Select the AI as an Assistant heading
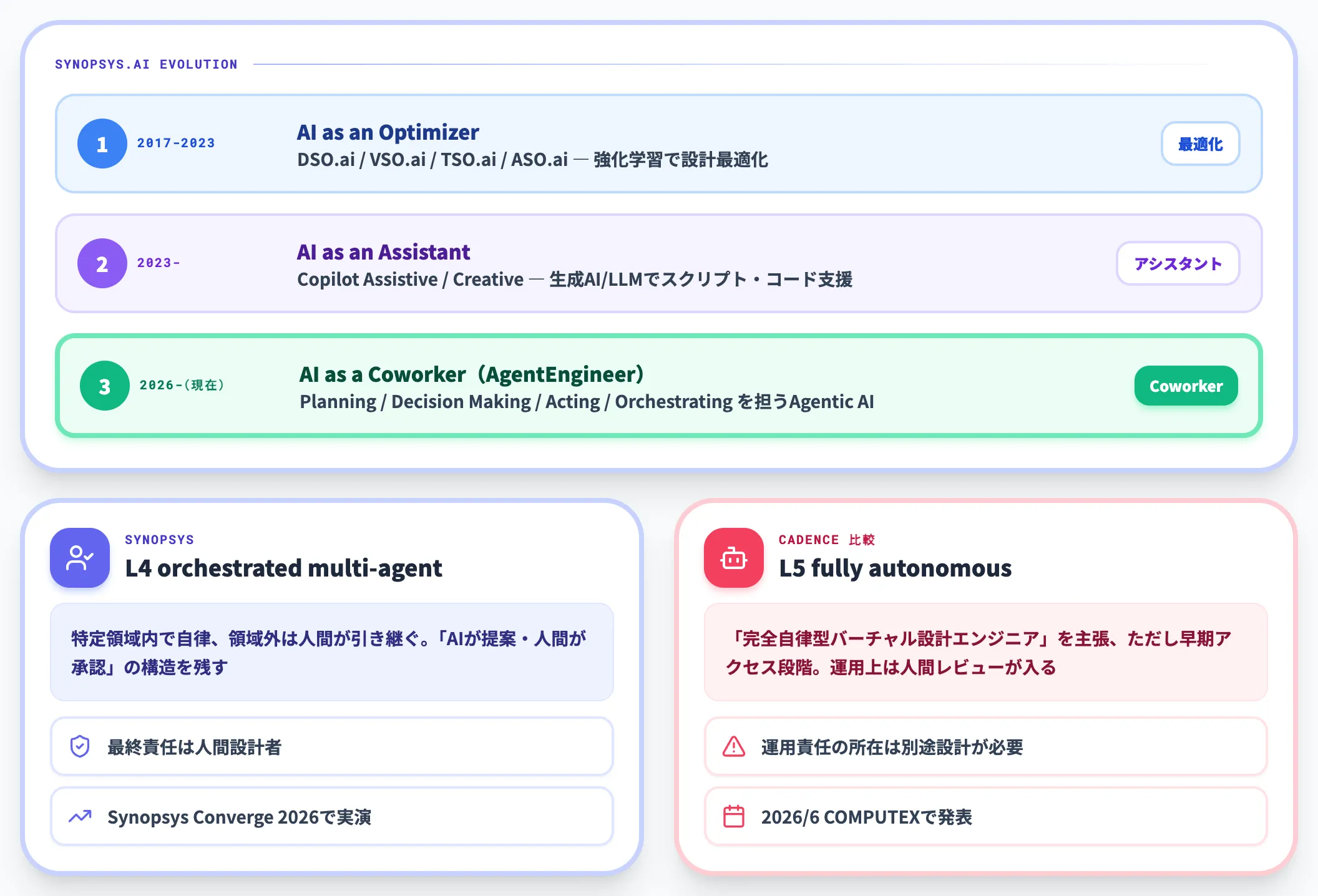Image resolution: width=1318 pixels, height=896 pixels. tap(383, 252)
